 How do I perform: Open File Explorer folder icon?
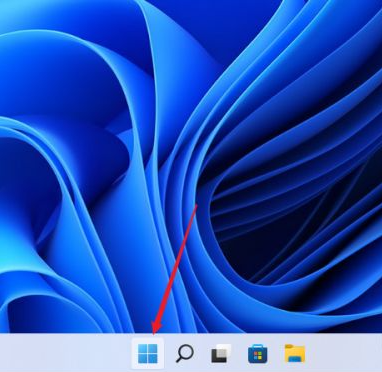coord(295,354)
